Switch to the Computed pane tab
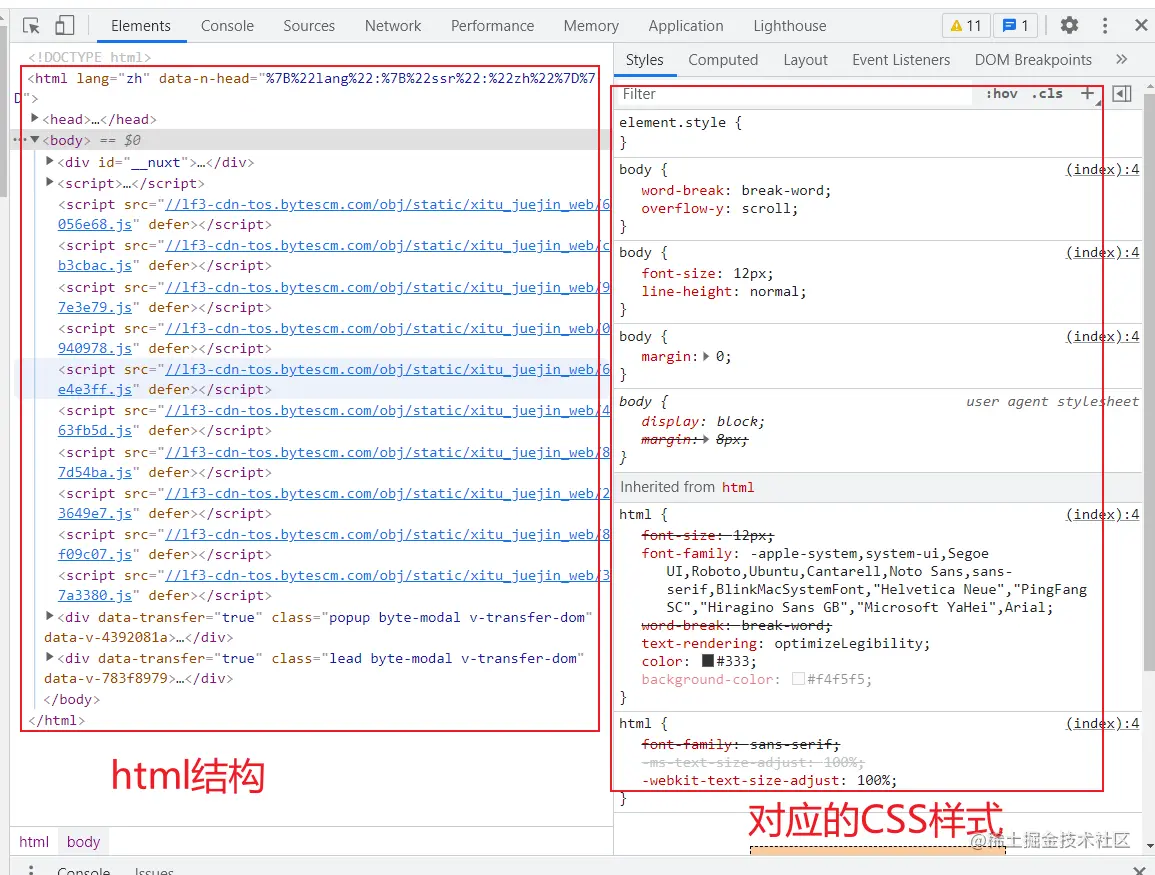 click(723, 60)
